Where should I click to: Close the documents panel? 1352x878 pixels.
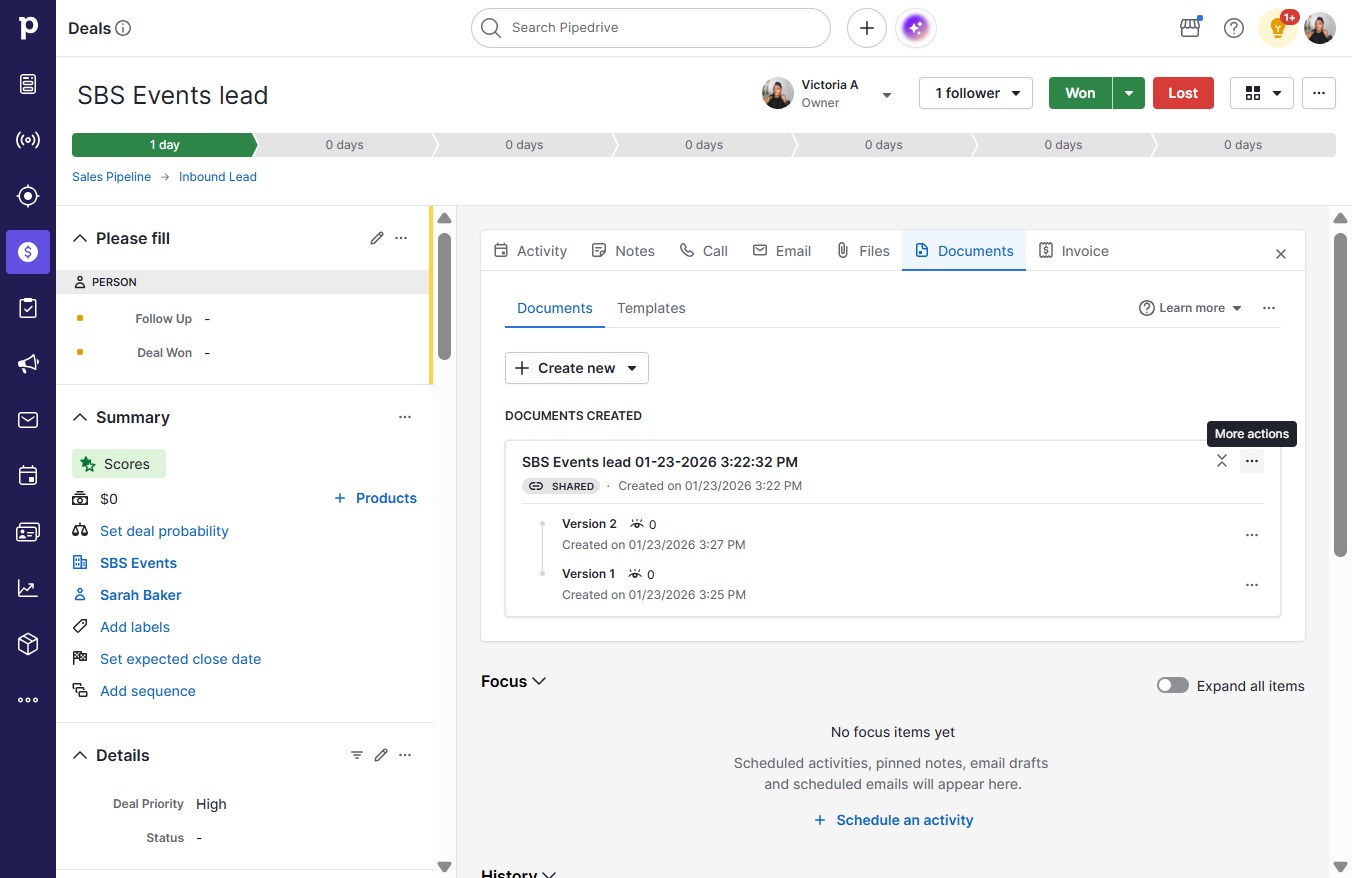[x=1281, y=254]
